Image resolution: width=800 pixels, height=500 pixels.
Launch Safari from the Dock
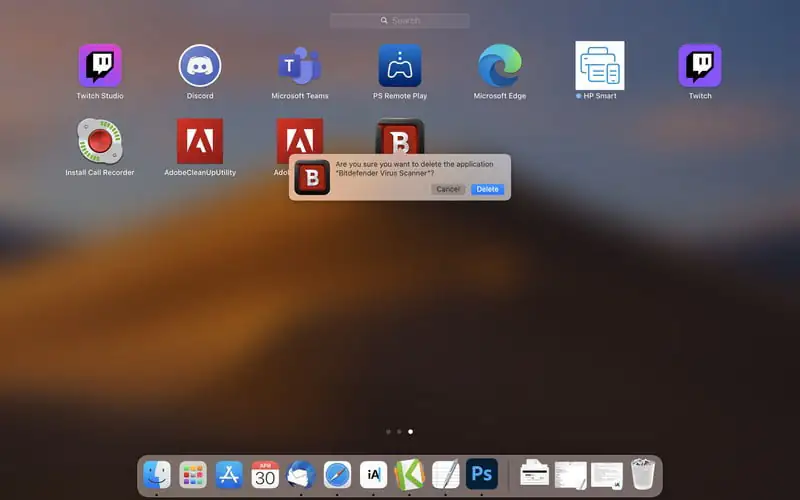click(x=337, y=474)
